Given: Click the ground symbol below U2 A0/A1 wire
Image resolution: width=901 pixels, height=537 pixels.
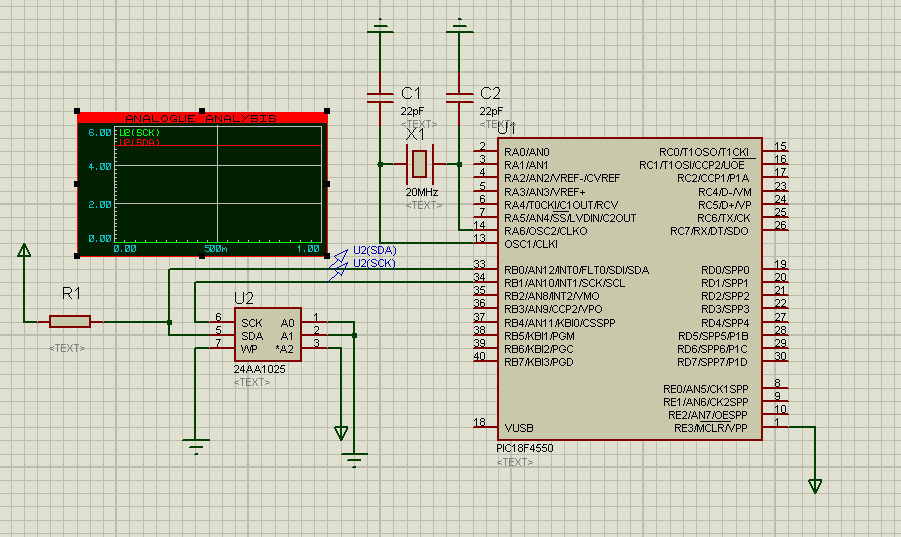Looking at the screenshot, I should click(354, 459).
